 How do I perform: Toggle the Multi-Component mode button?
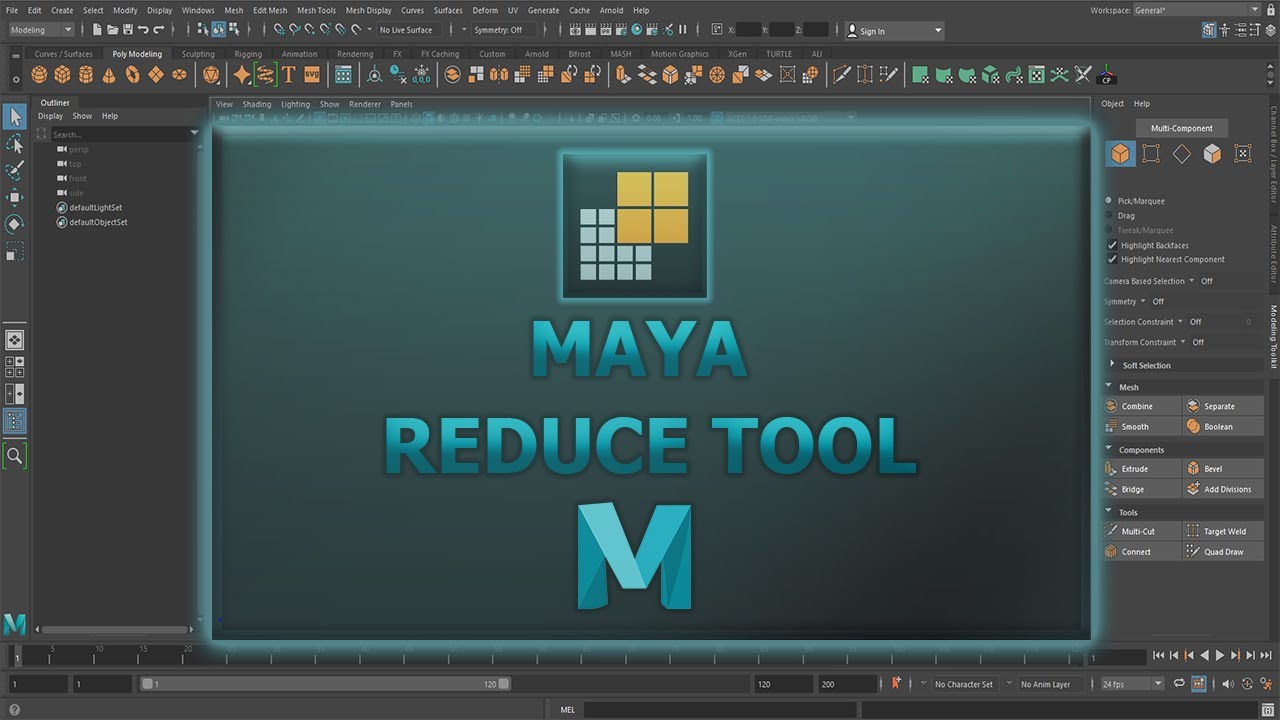(x=1182, y=128)
